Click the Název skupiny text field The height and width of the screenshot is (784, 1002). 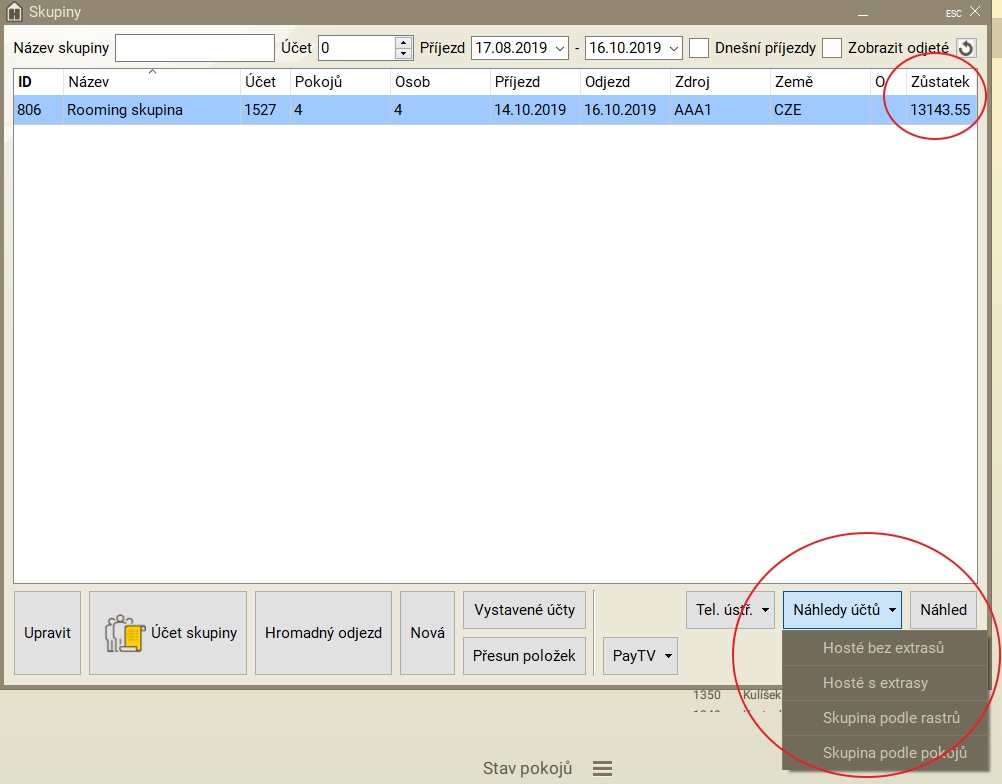pyautogui.click(x=195, y=48)
